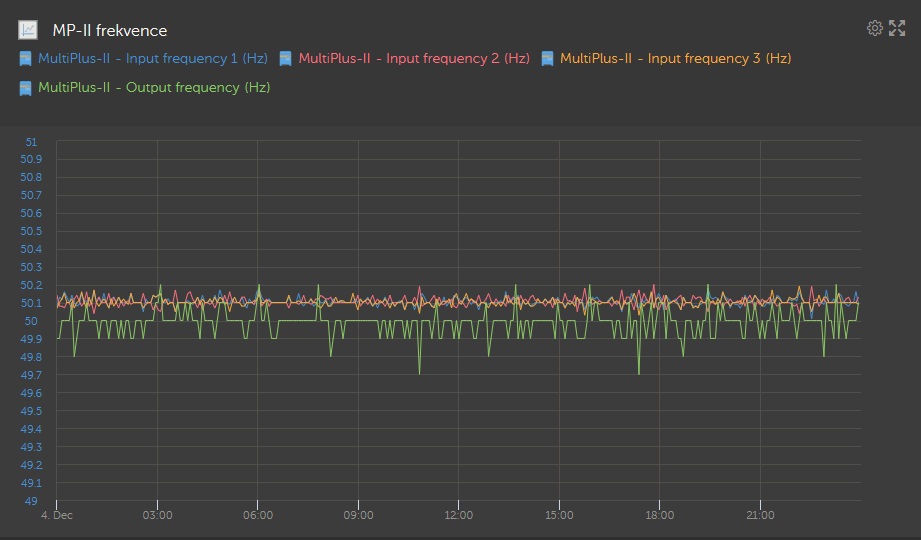921x540 pixels.
Task: Hide the Output frequency (Hz) series
Action: pyautogui.click(x=153, y=88)
